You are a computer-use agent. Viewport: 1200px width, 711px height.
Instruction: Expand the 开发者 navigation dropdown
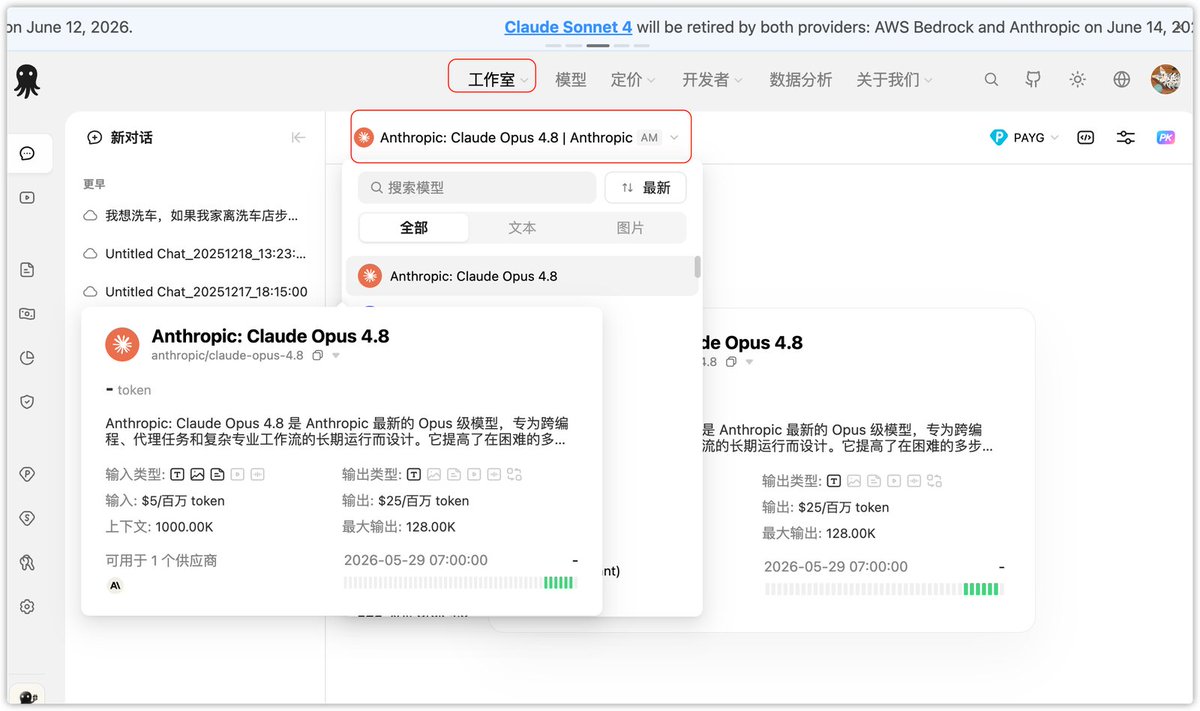pos(713,80)
